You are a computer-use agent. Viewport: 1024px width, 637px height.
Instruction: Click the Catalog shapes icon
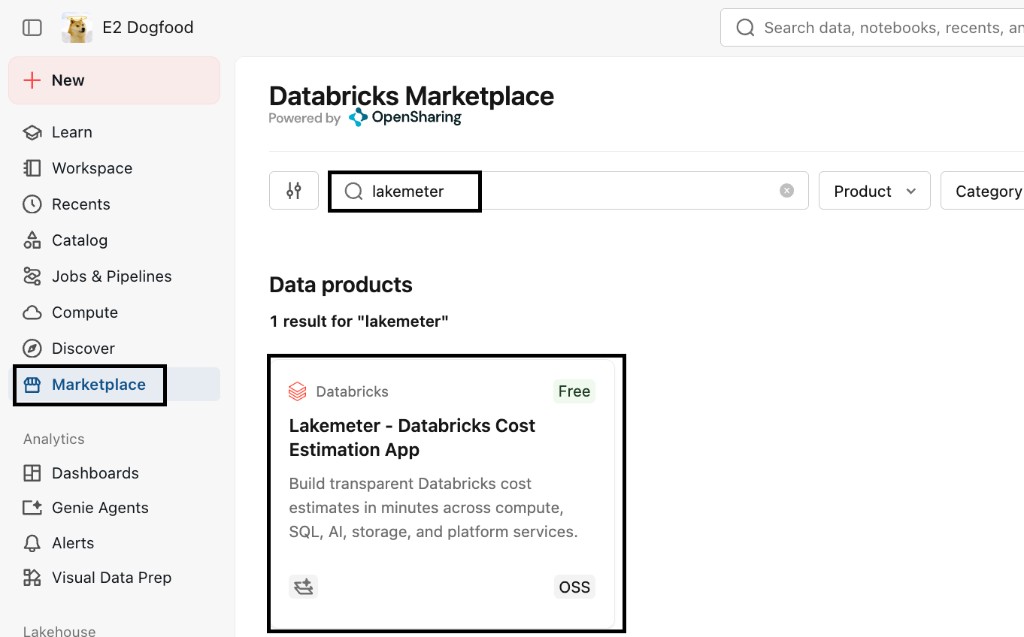coord(32,240)
